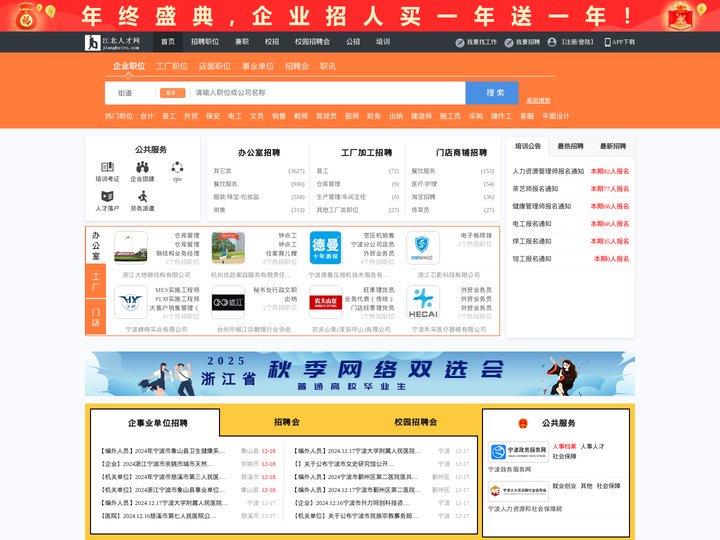Switch to the yellow 校园招聘会 tab
Image resolution: width=720 pixels, height=540 pixels.
point(416,422)
